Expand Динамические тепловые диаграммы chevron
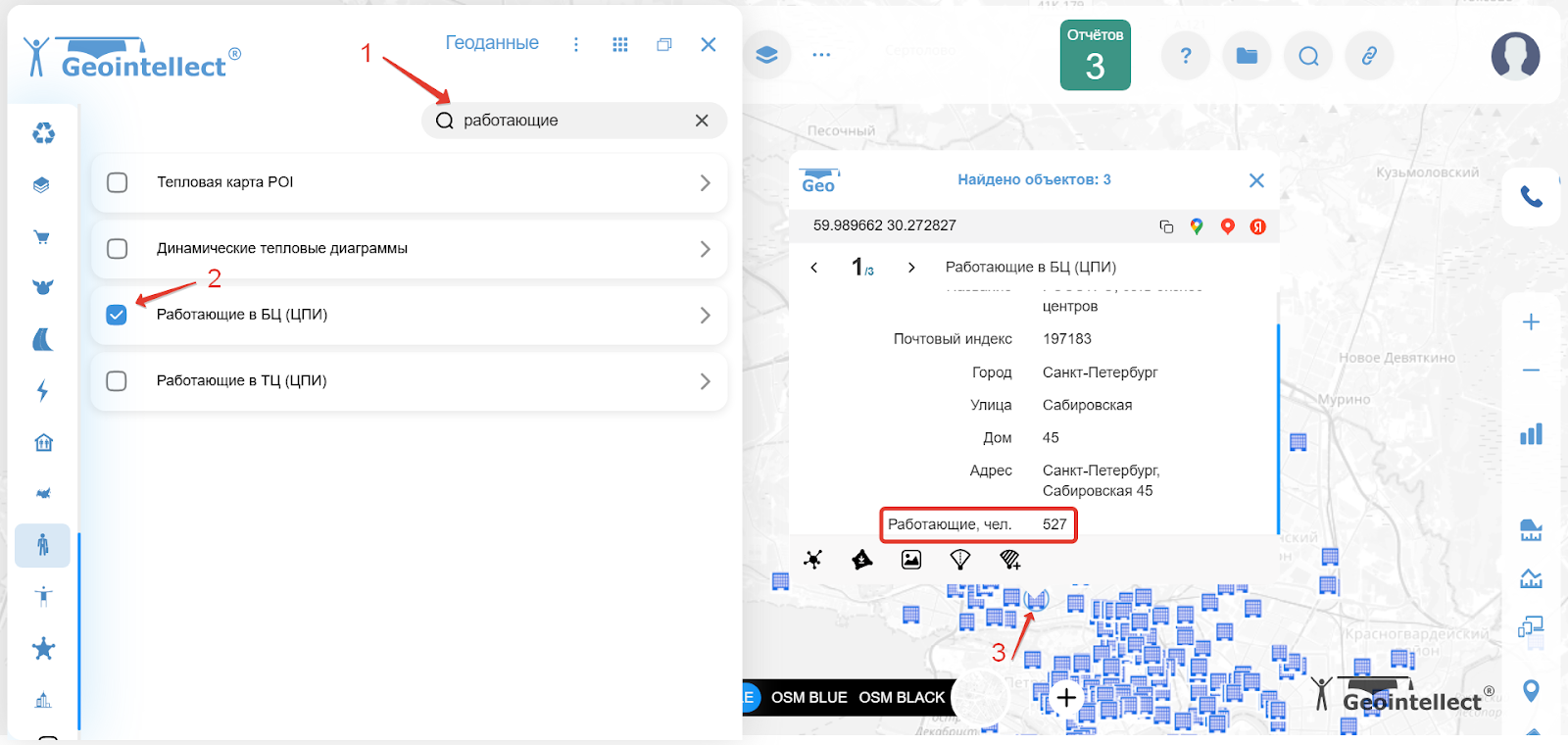 click(x=705, y=249)
